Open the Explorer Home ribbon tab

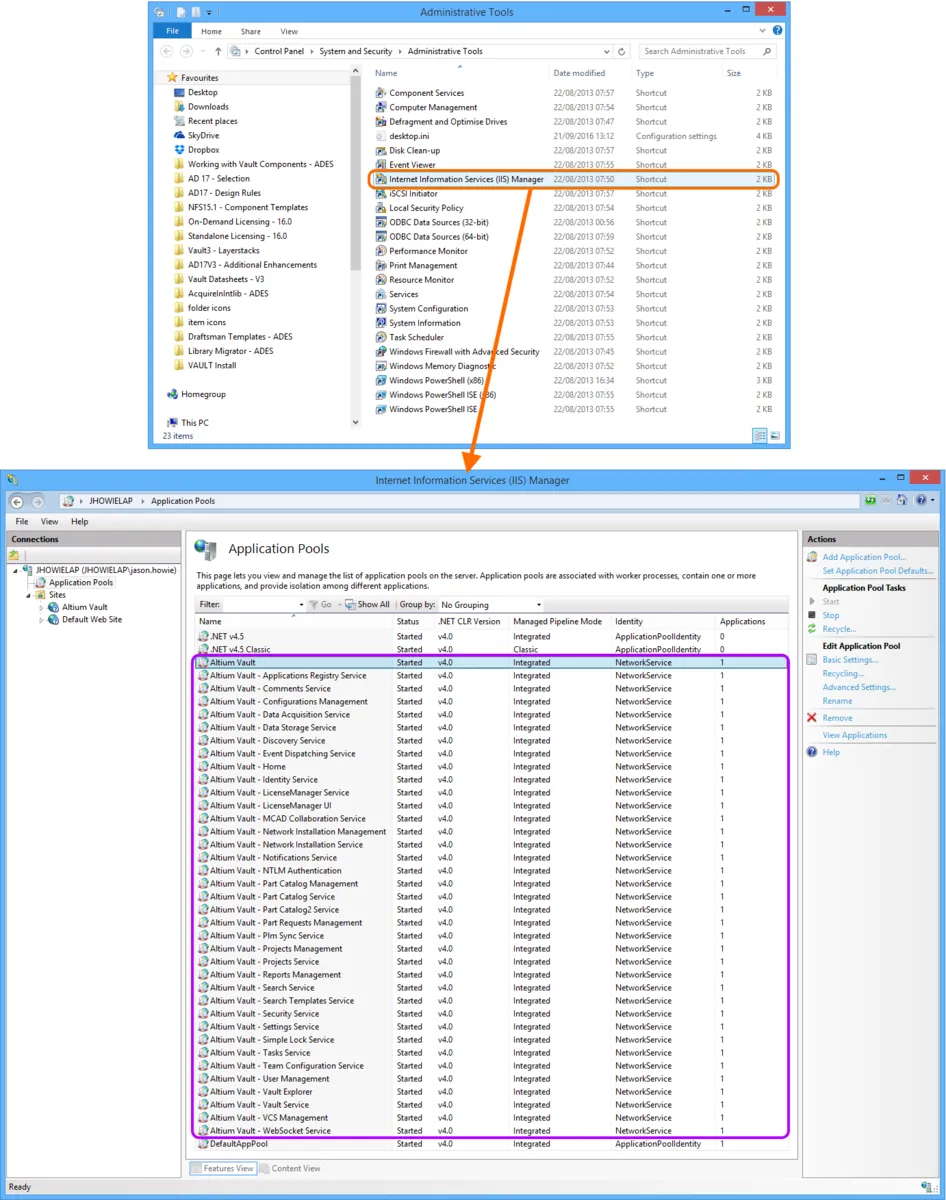click(x=212, y=31)
